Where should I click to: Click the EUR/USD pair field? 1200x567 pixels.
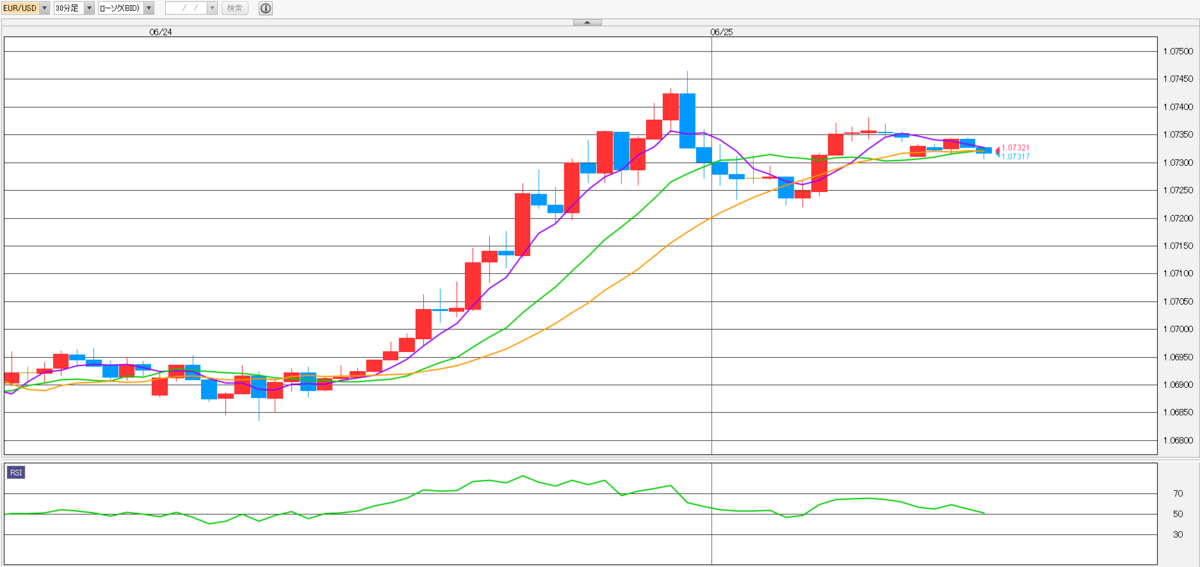(x=20, y=8)
